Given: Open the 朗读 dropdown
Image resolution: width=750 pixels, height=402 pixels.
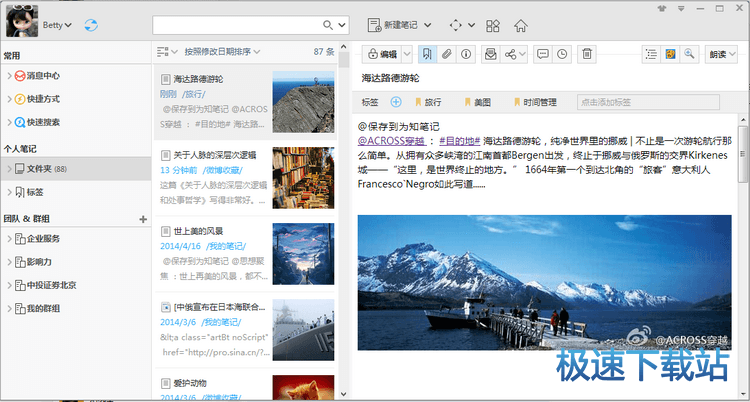Looking at the screenshot, I should (722, 55).
